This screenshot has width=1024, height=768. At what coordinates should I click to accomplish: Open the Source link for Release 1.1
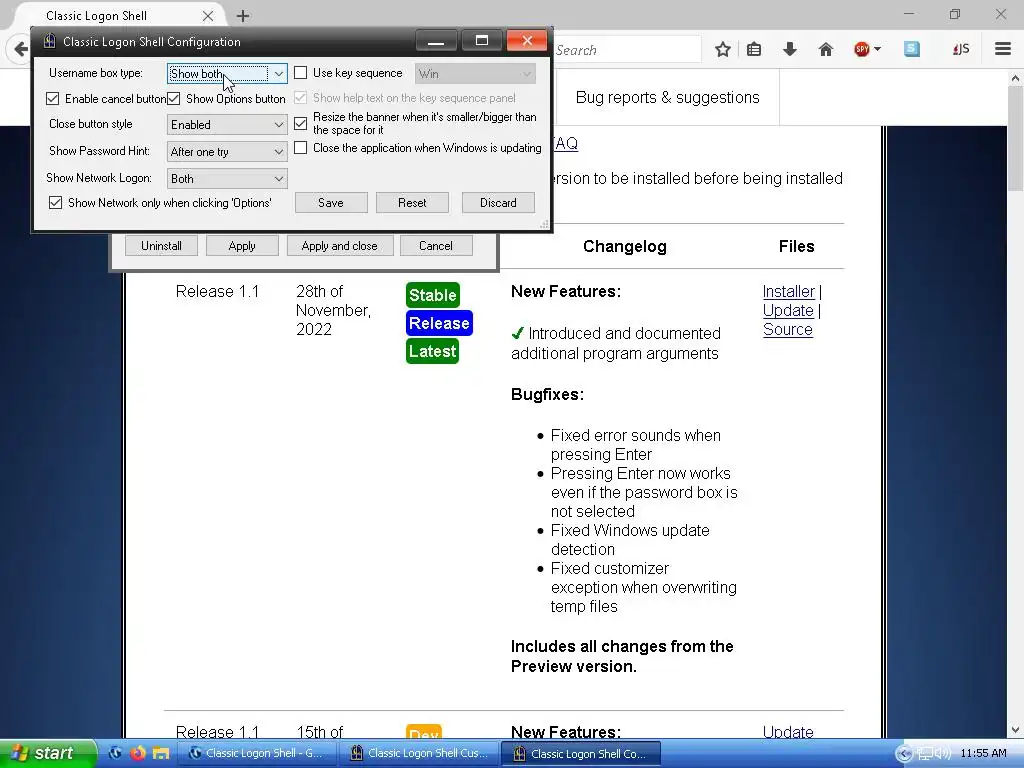pyautogui.click(x=788, y=329)
